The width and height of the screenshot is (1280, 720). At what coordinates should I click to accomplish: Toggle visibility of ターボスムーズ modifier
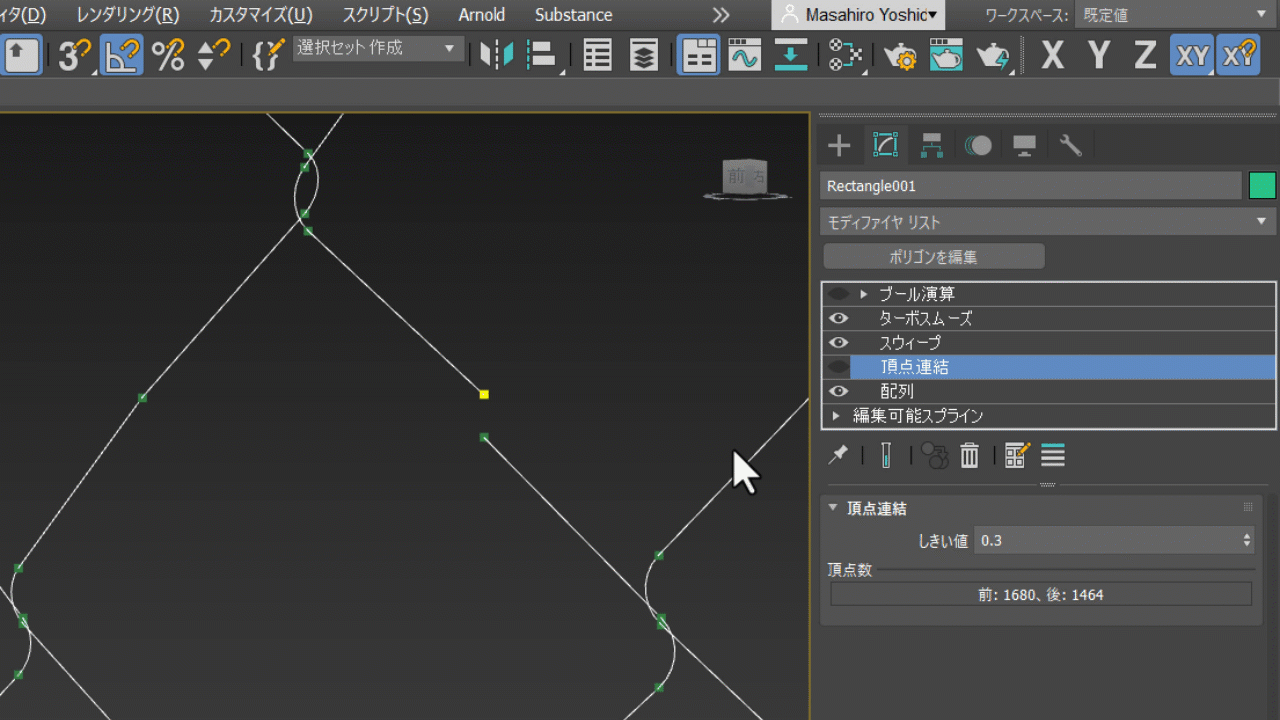coord(838,318)
